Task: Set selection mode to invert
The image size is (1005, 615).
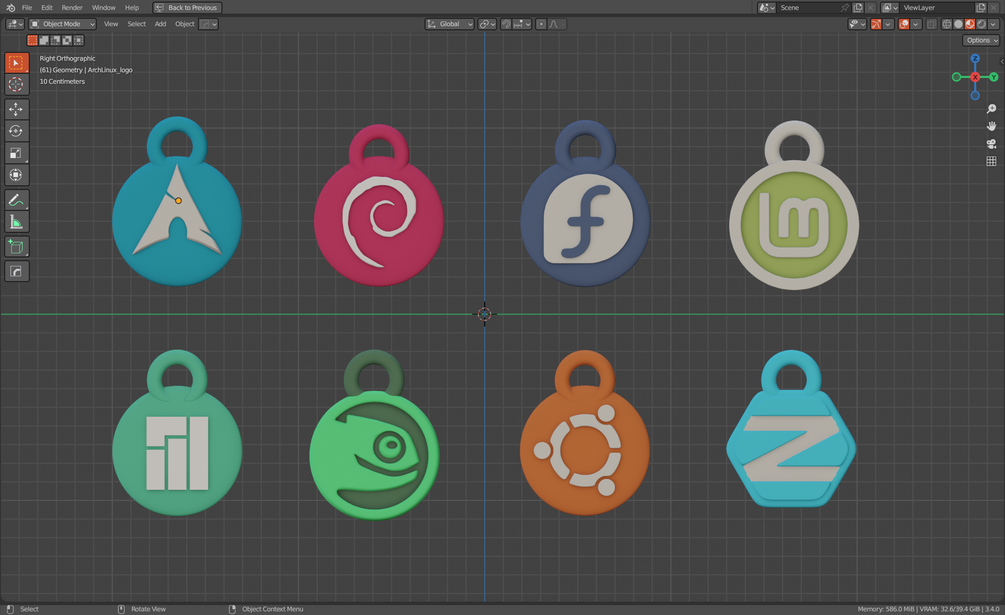Action: pos(67,40)
